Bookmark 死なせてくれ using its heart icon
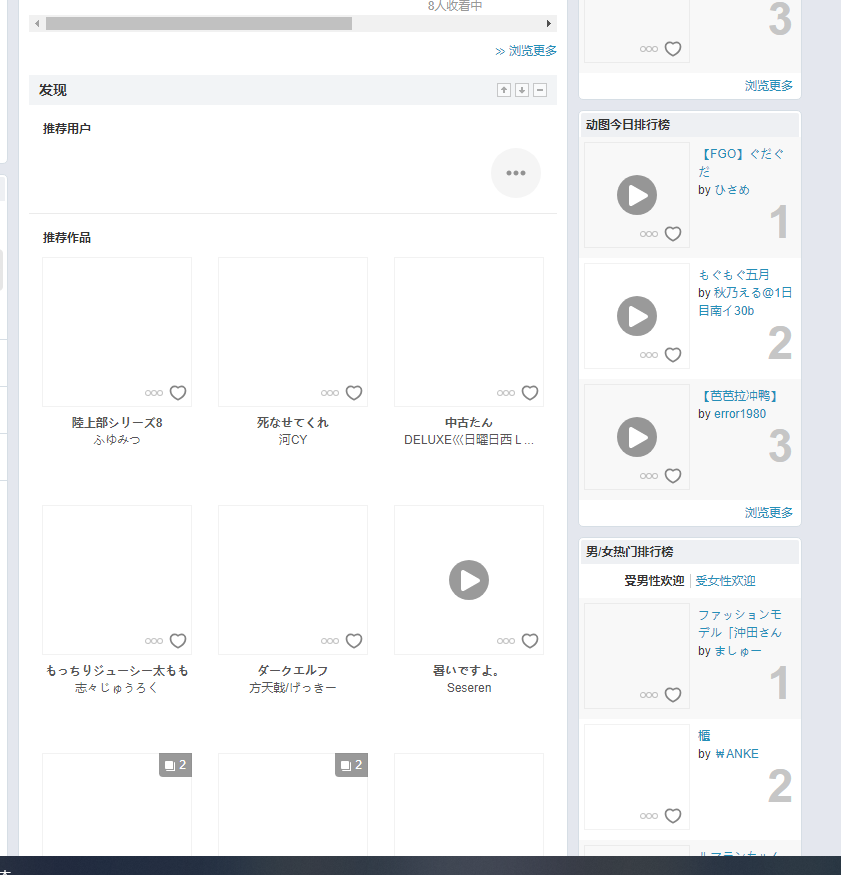This screenshot has width=841, height=875. tap(354, 393)
